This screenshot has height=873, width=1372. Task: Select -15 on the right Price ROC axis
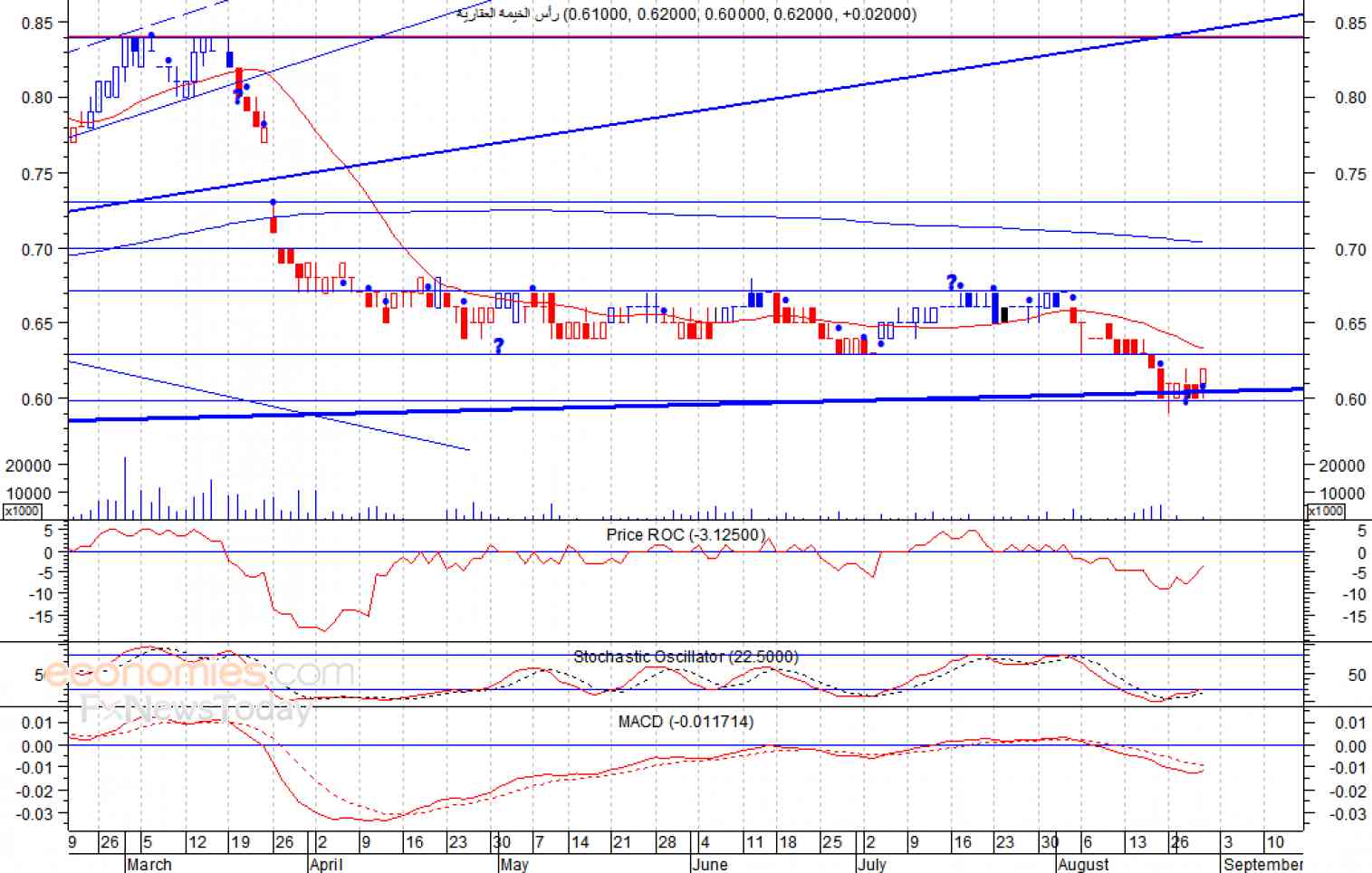pyautogui.click(x=1355, y=618)
